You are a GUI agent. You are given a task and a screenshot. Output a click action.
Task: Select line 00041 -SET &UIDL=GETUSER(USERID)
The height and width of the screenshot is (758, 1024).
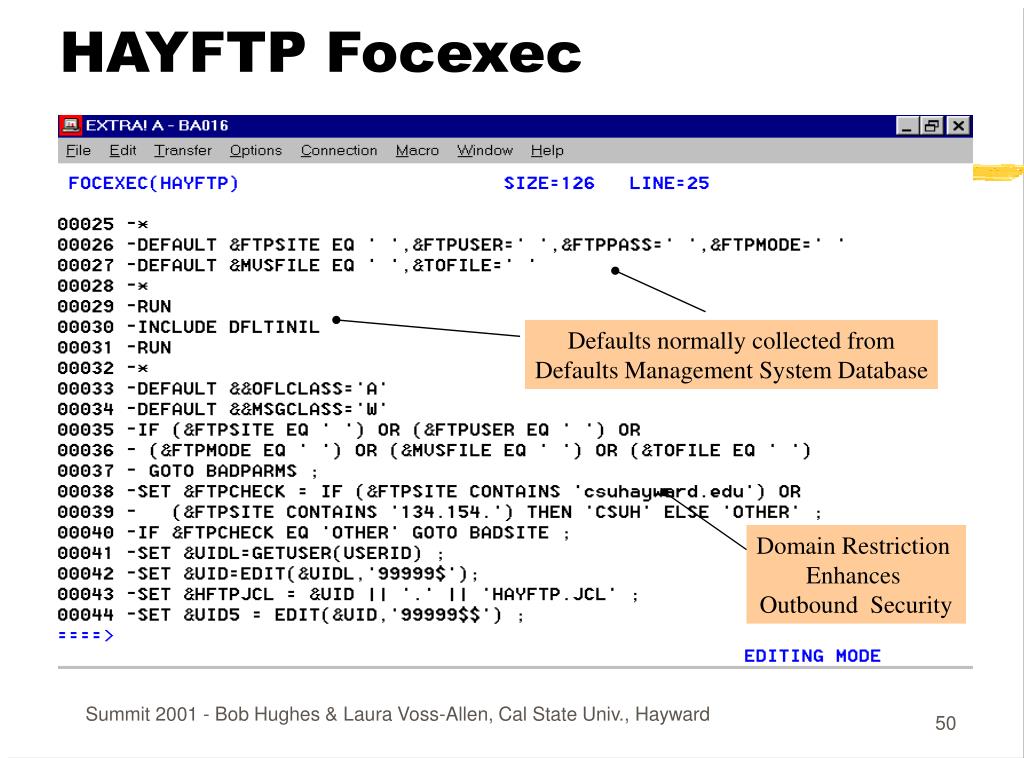coord(251,554)
